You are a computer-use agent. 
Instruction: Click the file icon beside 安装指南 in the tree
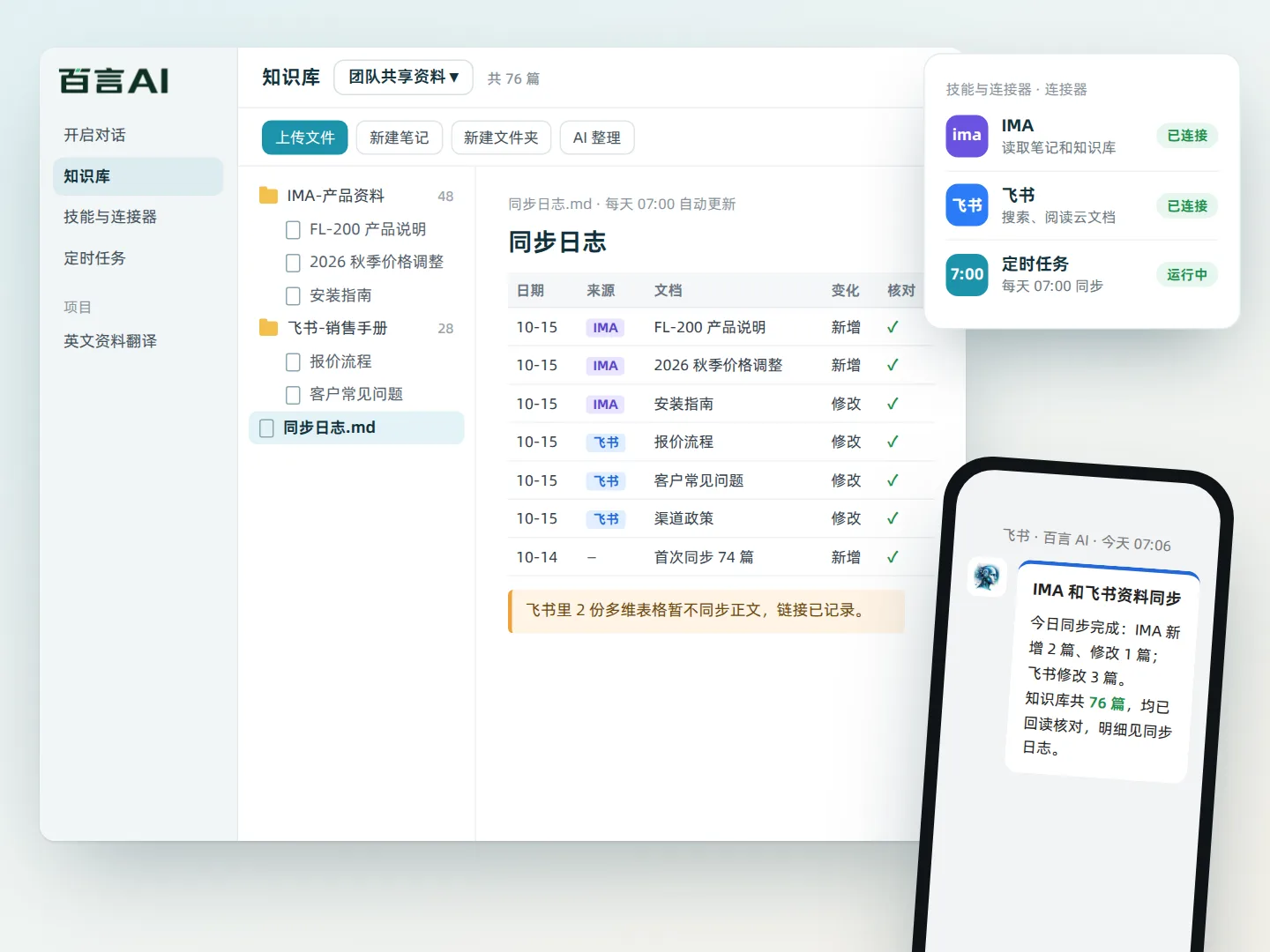(x=293, y=296)
